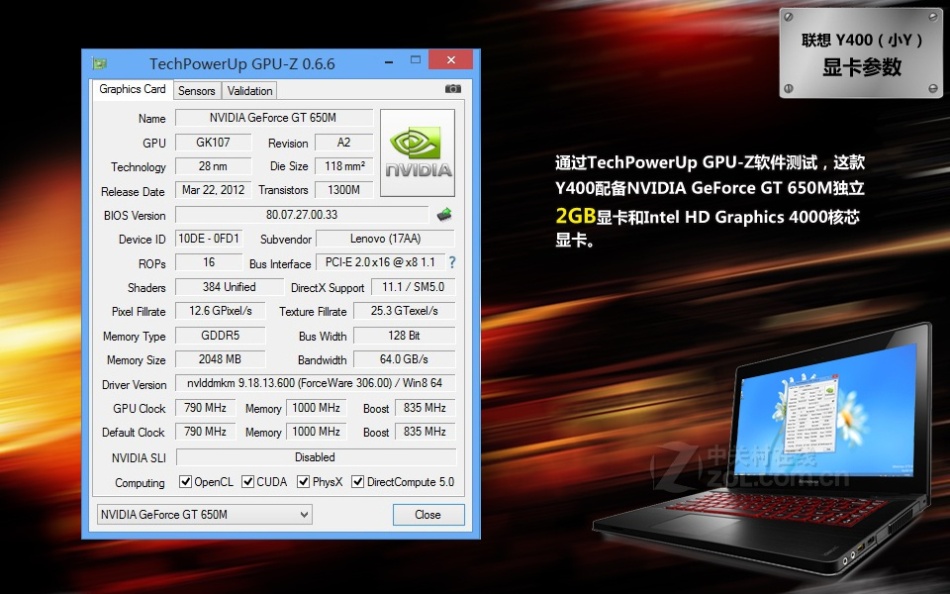Click the Bus Interface question mark icon

coord(452,262)
